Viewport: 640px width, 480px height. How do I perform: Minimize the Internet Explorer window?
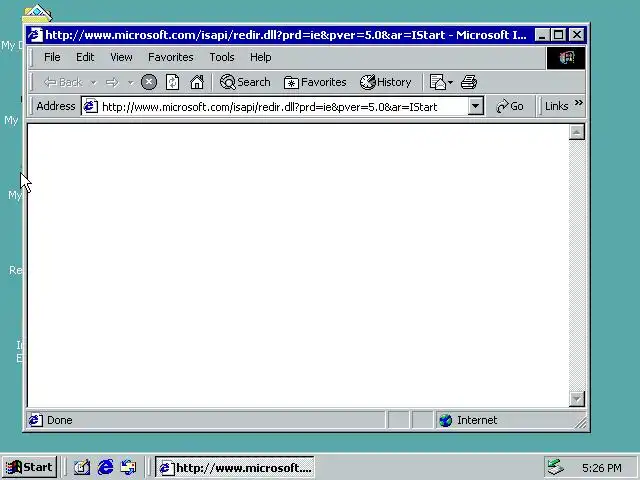pos(542,35)
